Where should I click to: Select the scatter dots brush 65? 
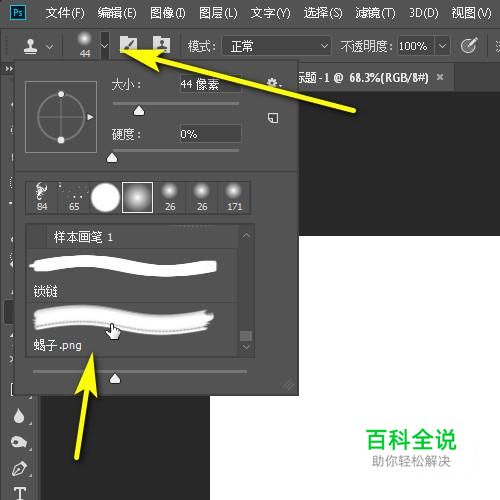[74, 197]
